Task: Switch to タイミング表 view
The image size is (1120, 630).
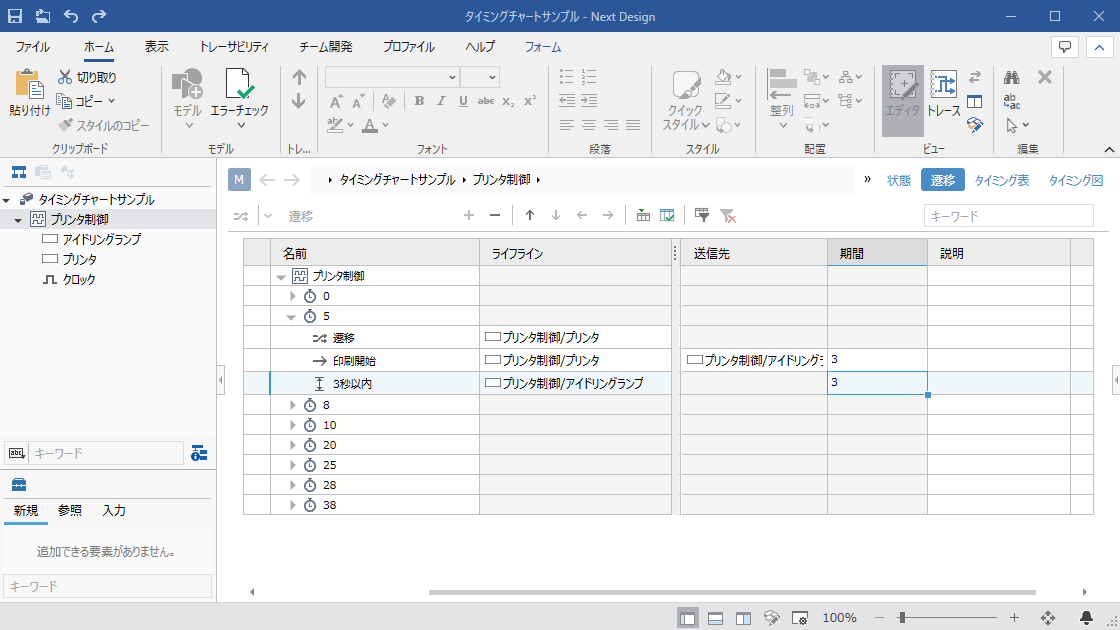Action: [x=1001, y=181]
